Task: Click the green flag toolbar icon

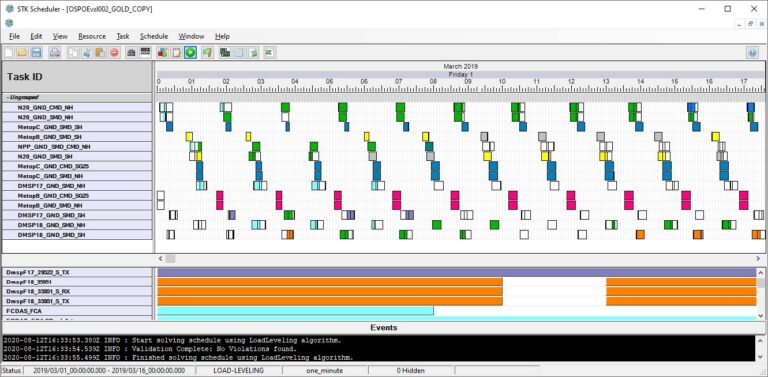Action: [208, 52]
